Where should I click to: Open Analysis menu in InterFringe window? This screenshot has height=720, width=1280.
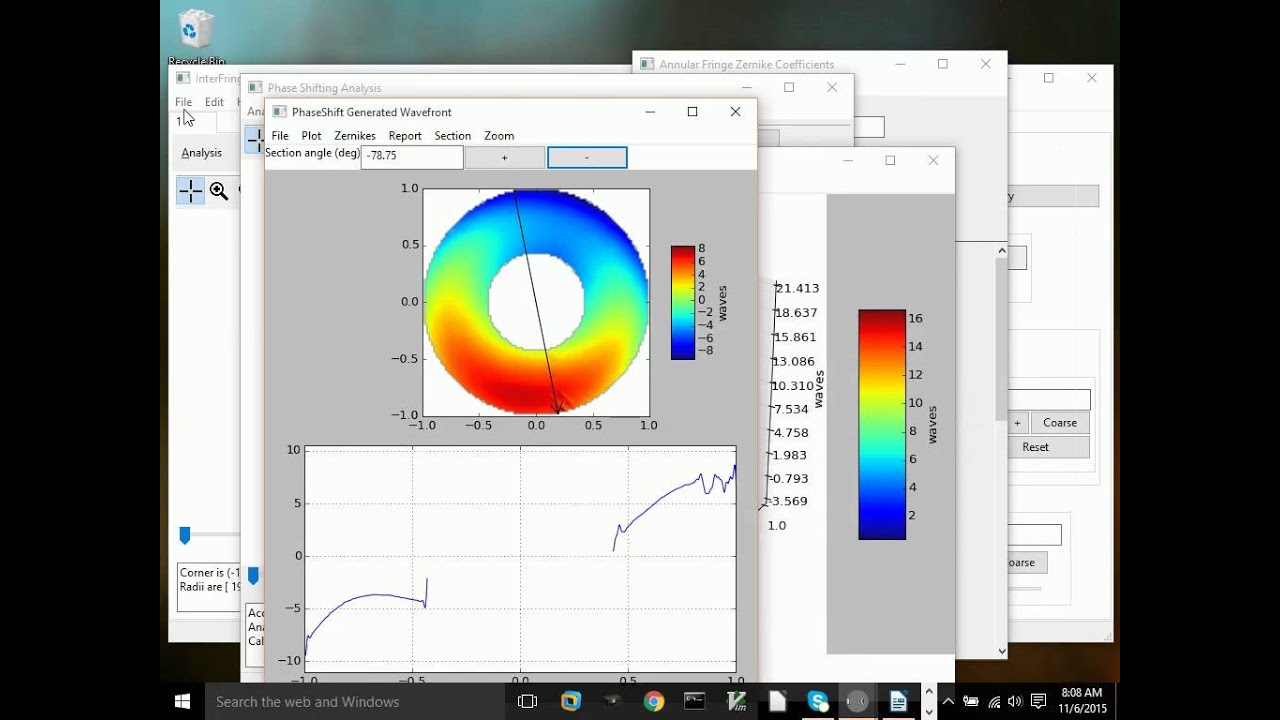(x=202, y=153)
